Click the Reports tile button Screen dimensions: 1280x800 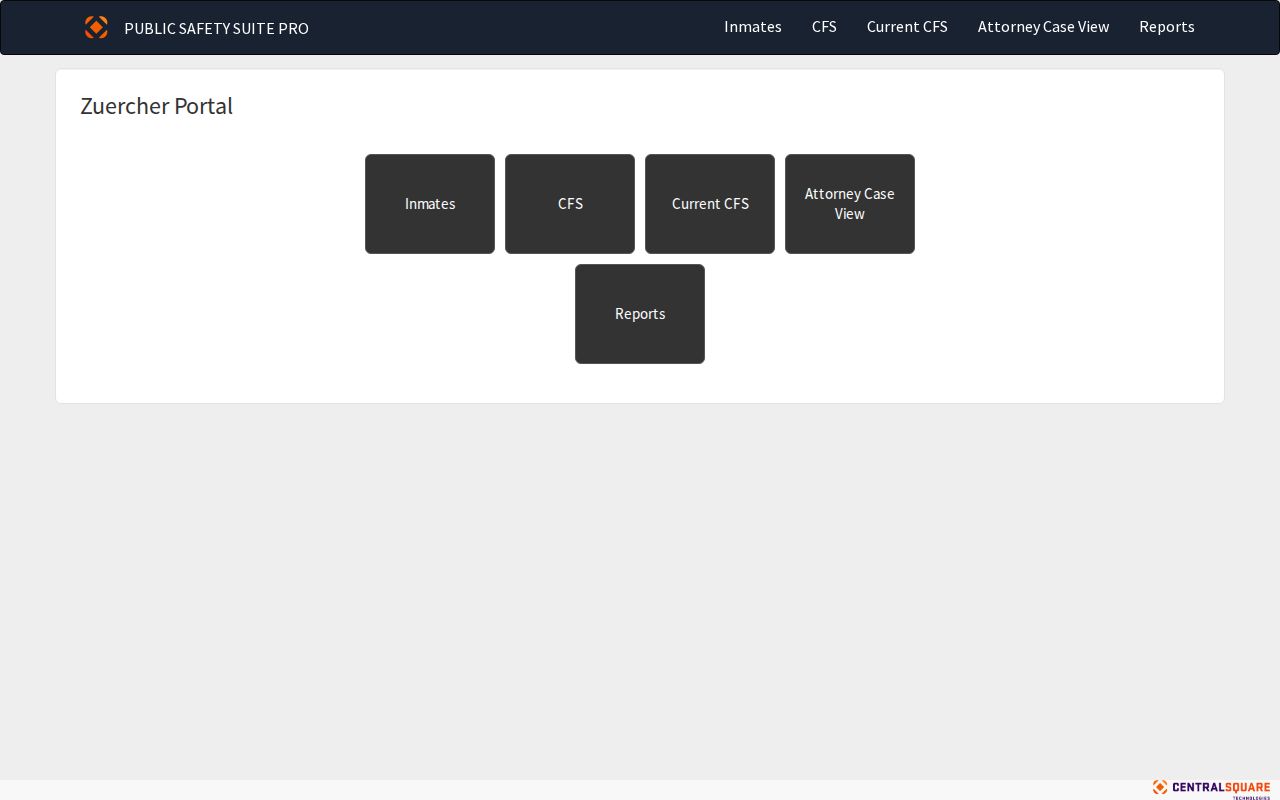click(640, 314)
